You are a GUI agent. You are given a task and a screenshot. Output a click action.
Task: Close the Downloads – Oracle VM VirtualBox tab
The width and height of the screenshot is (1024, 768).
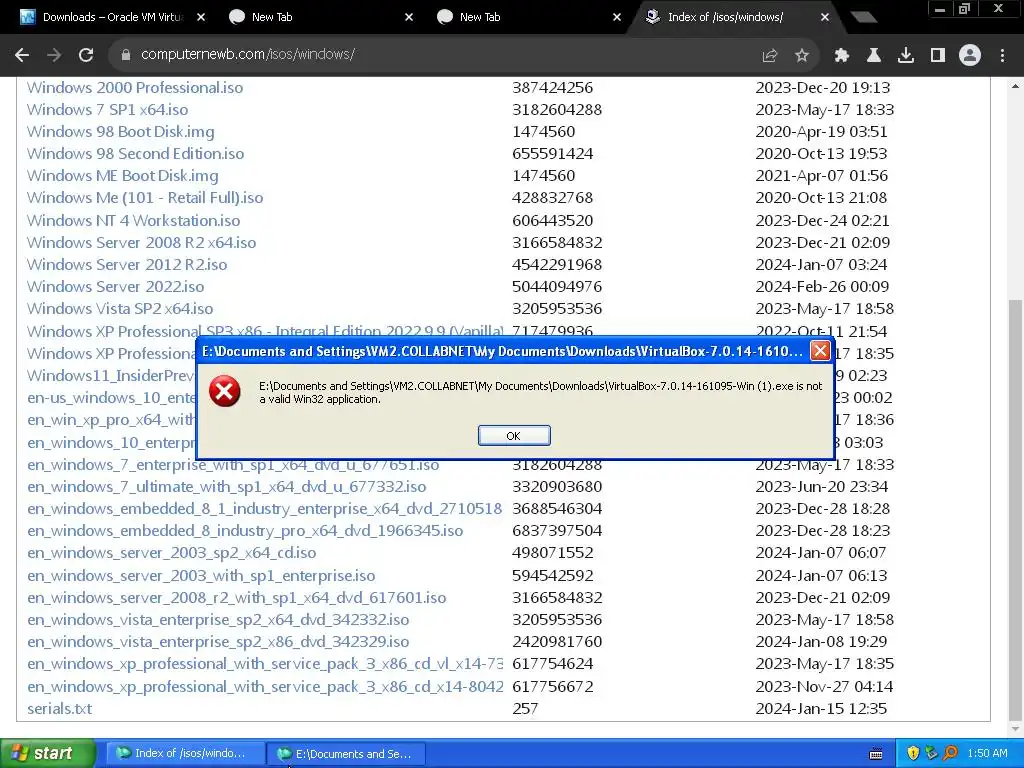tap(201, 17)
